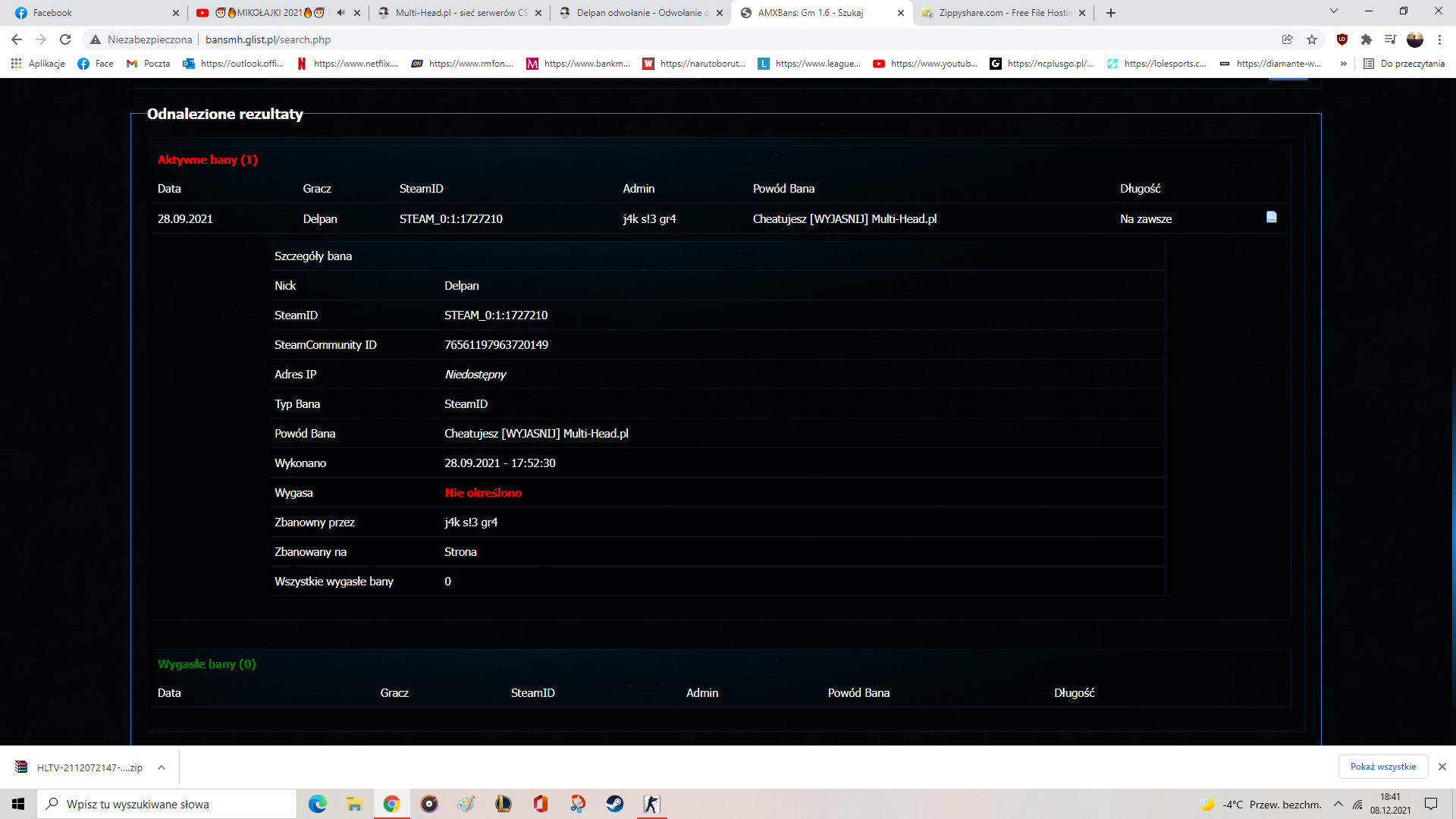Click the Windows search box
This screenshot has height=819, width=1456.
pos(167,805)
